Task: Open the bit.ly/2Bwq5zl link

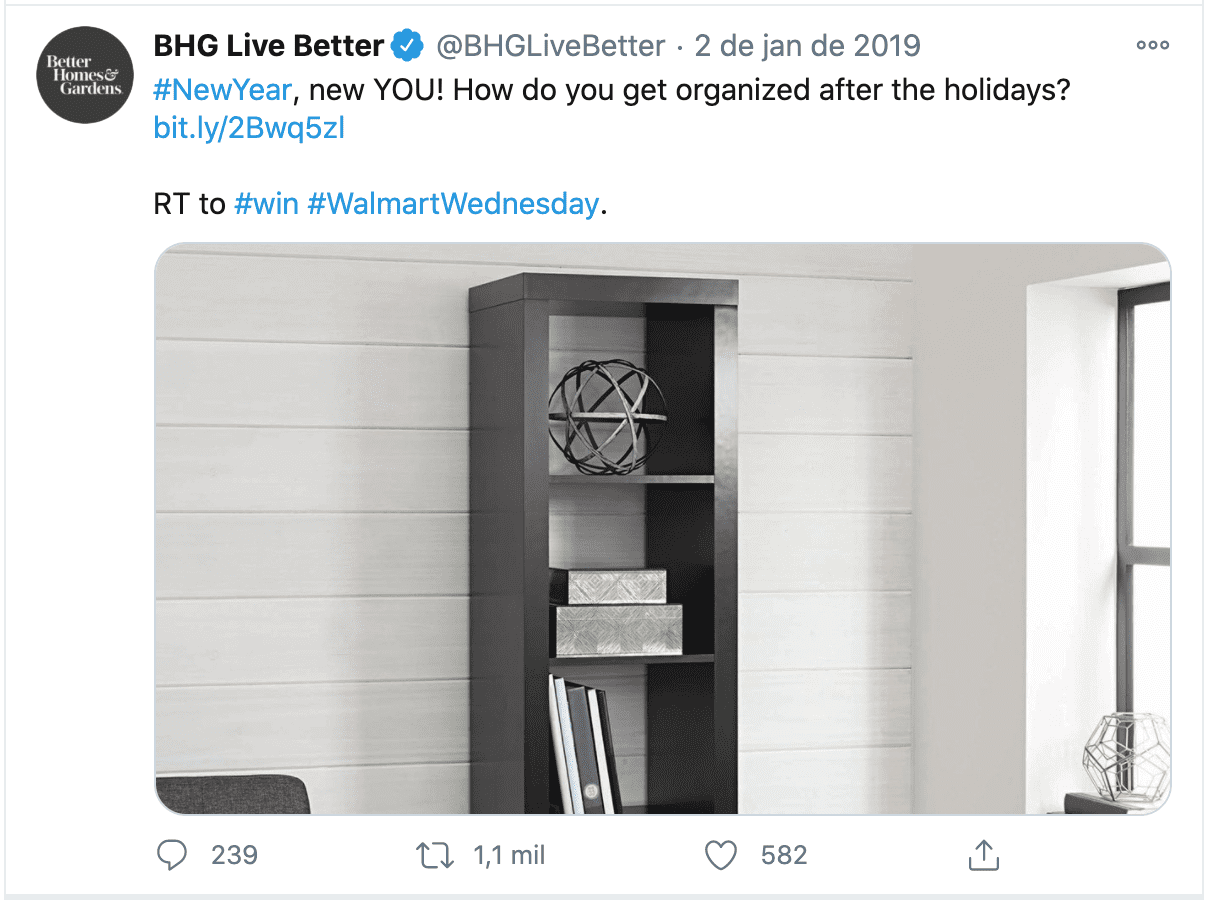Action: click(249, 128)
